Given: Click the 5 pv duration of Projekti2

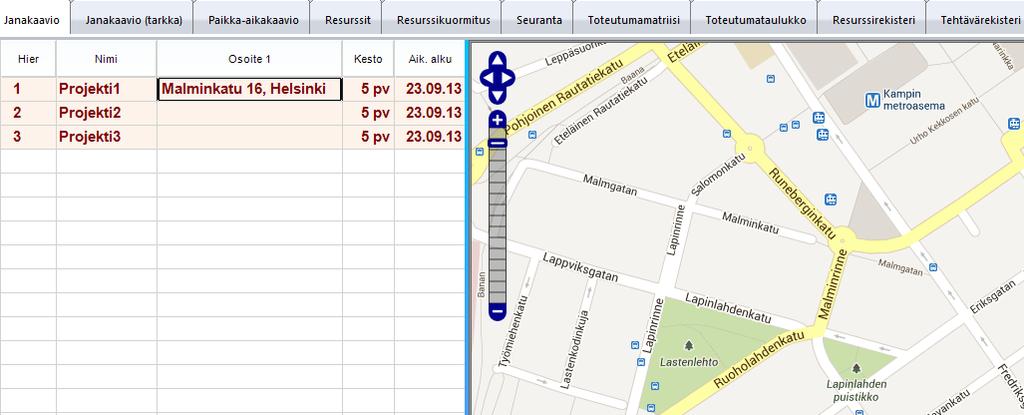Looking at the screenshot, I should pyautogui.click(x=368, y=113).
